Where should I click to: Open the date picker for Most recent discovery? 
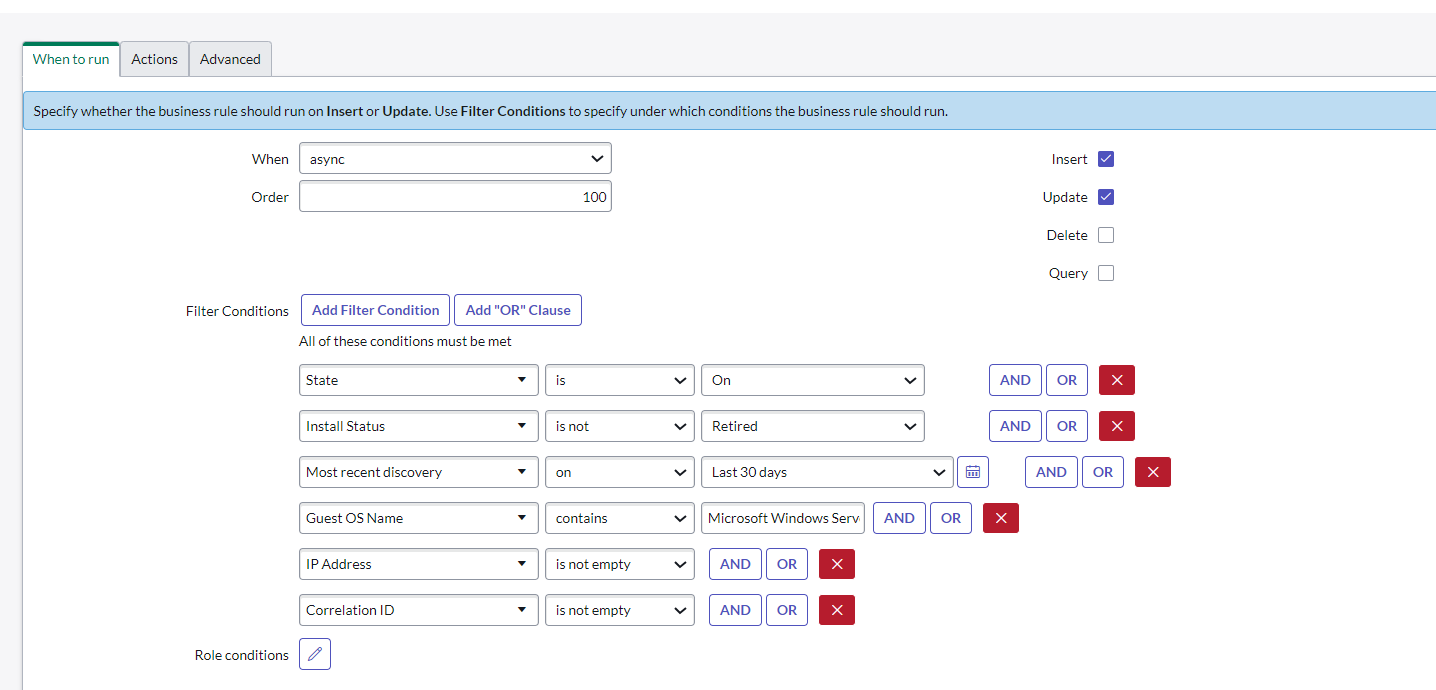[x=972, y=472]
